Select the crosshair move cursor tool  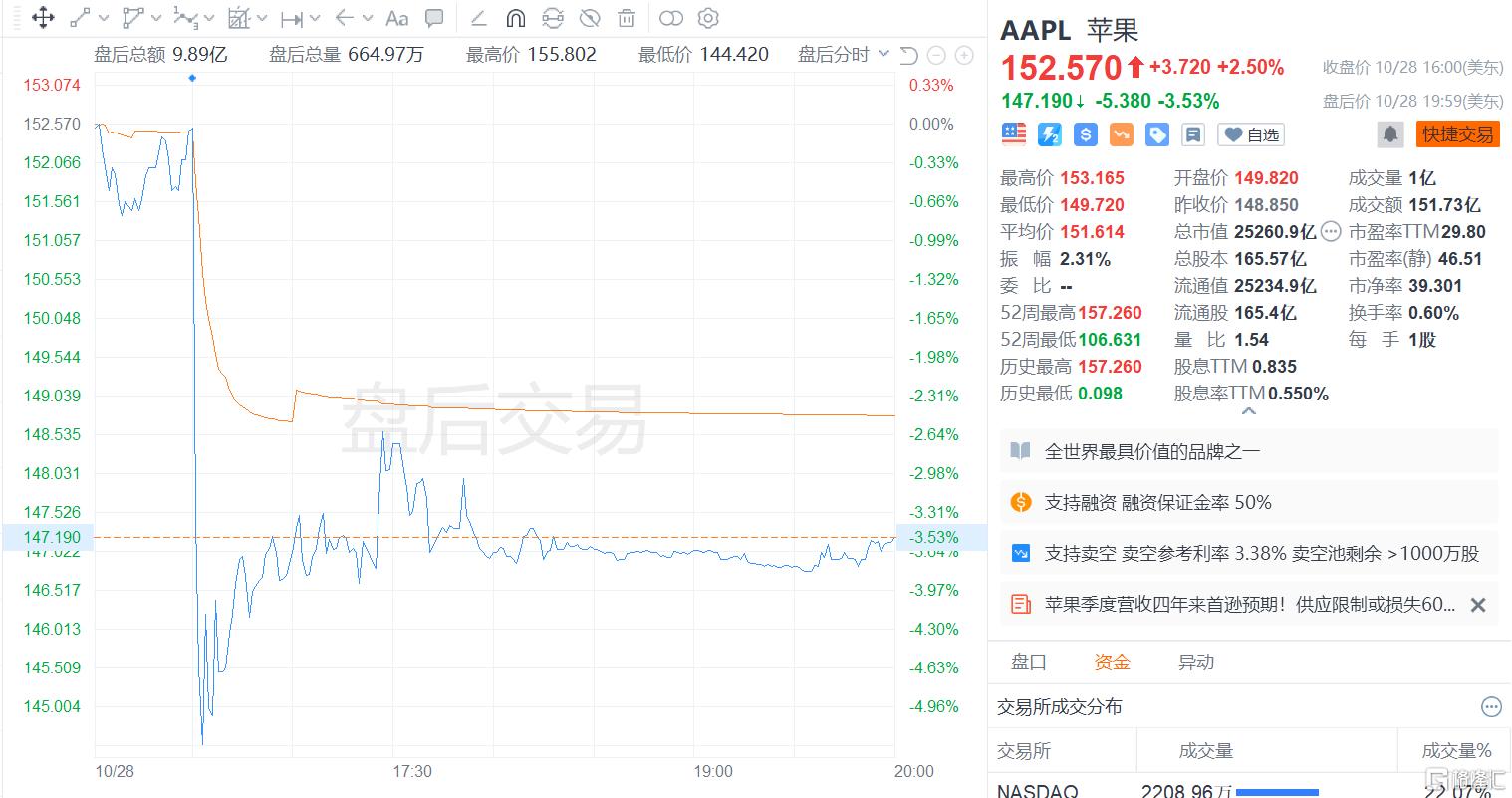click(43, 18)
